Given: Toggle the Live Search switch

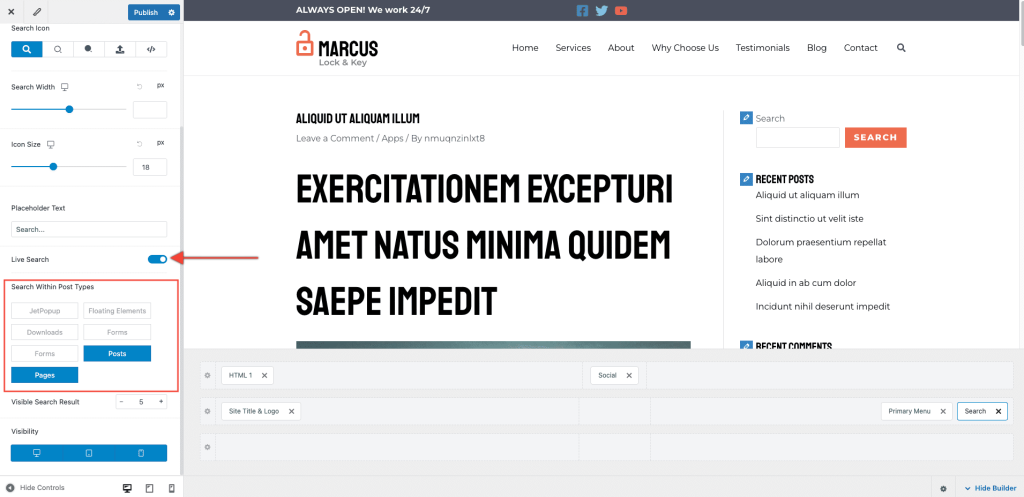Looking at the screenshot, I should 157,259.
